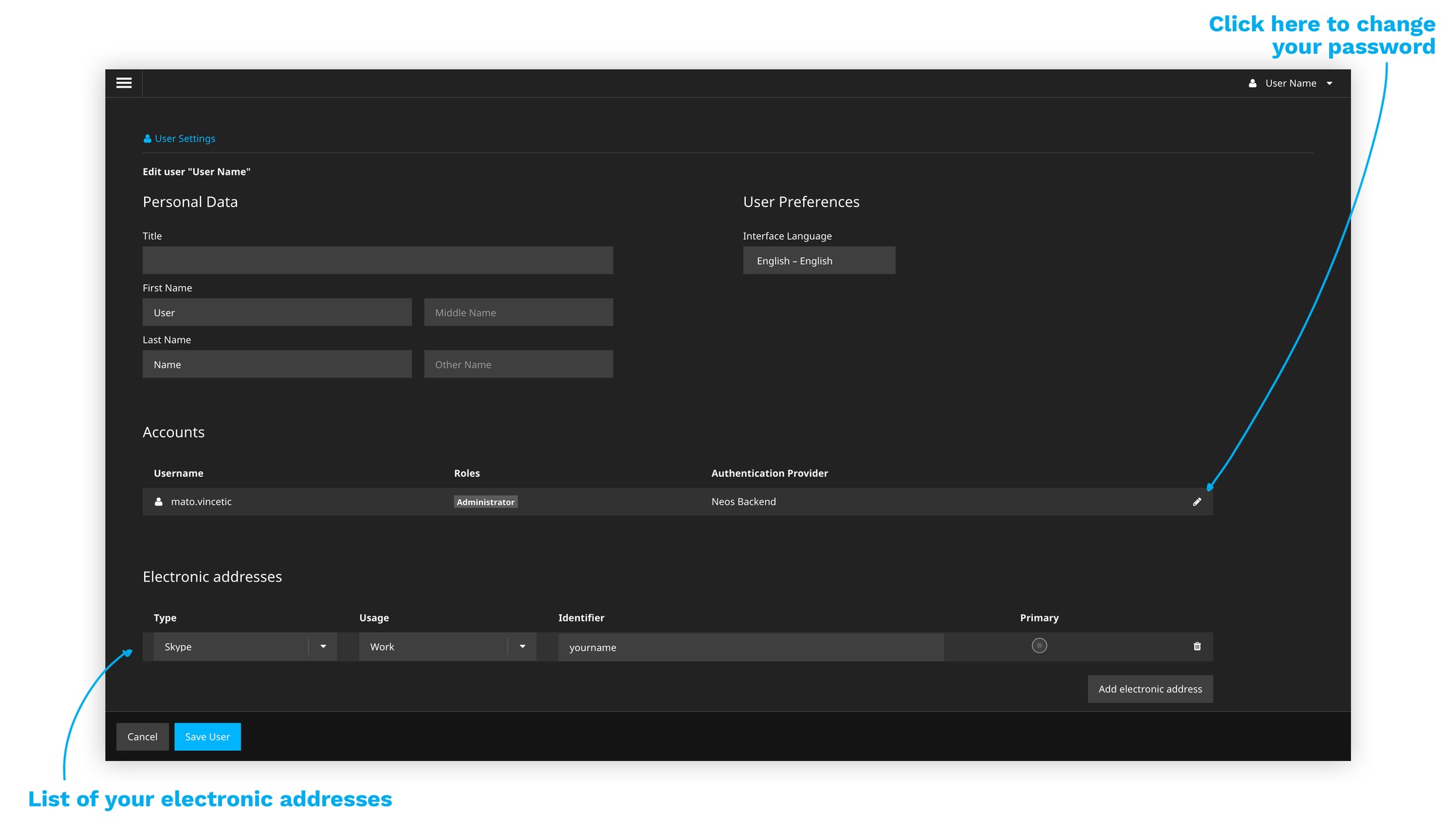This screenshot has width=1456, height=830.
Task: Click the Type column header
Action: (165, 618)
